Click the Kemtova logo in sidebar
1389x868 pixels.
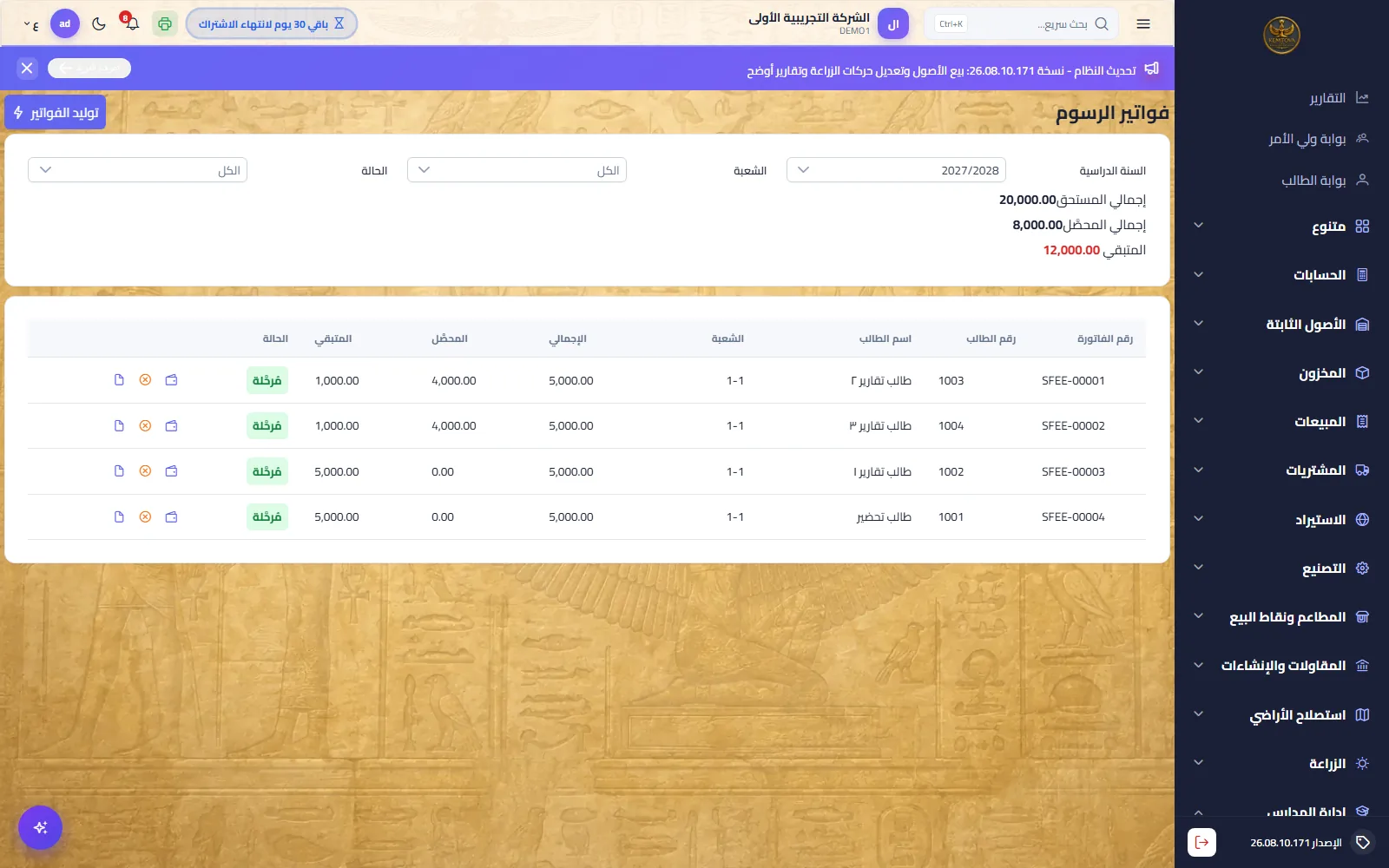click(x=1281, y=36)
